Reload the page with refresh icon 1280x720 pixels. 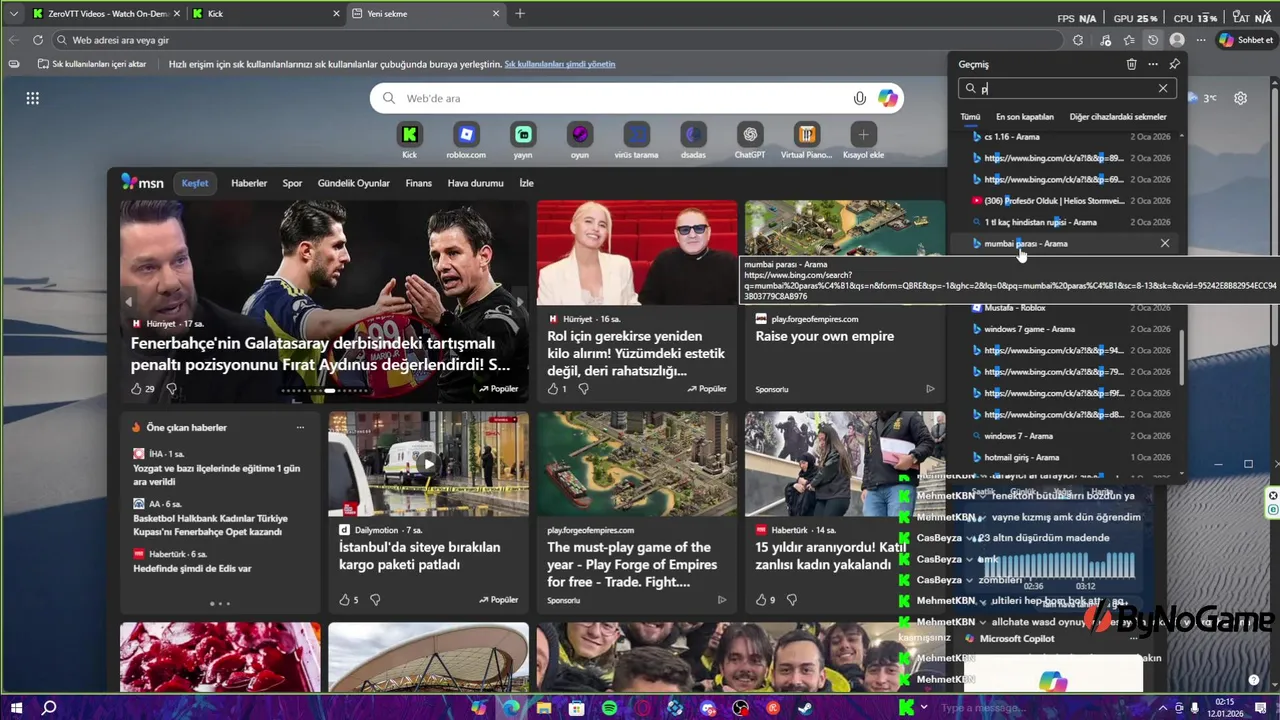tap(38, 40)
